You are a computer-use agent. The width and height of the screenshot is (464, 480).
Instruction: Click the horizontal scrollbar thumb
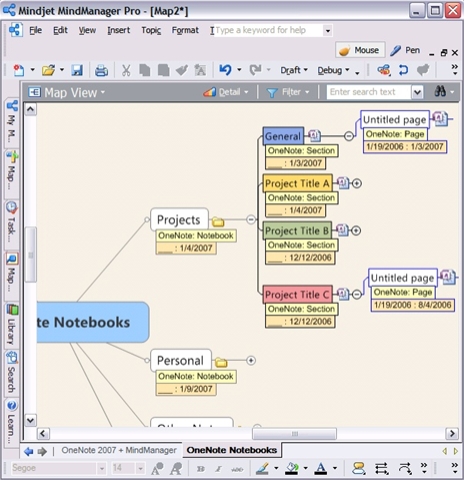tap(294, 434)
